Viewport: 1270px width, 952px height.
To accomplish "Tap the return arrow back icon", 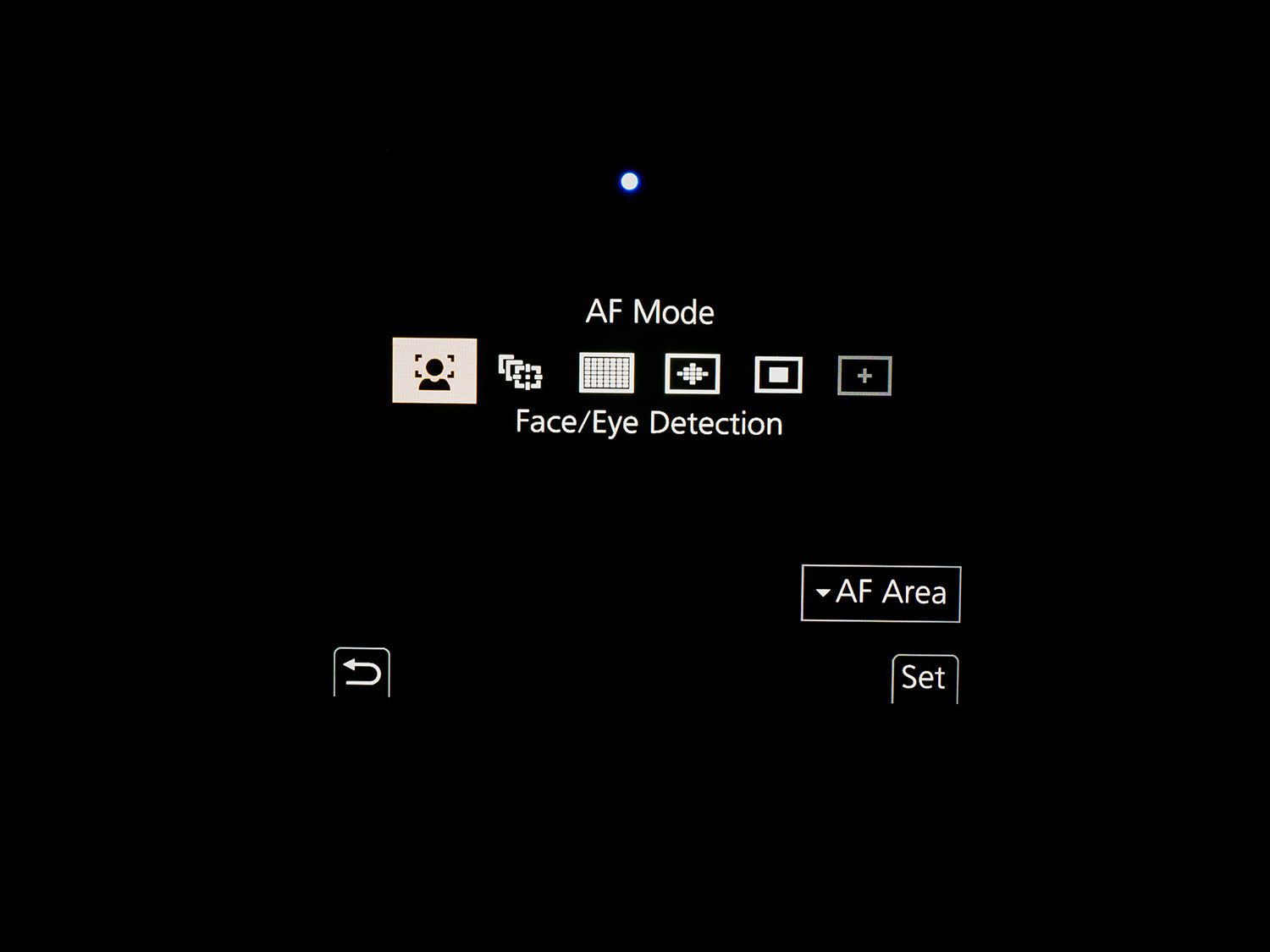I will (362, 673).
